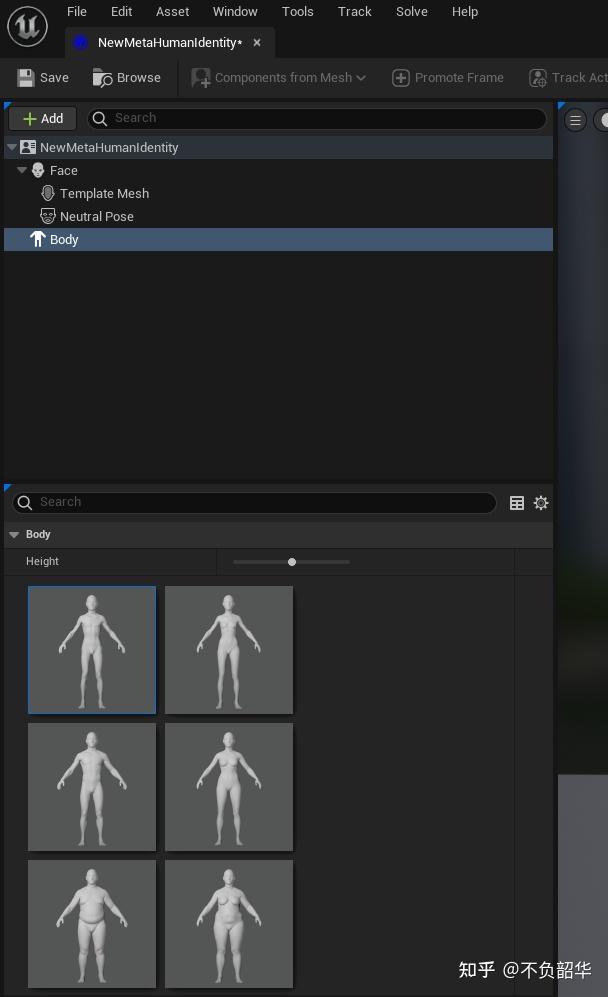Click Browse to locate asset in Content Browser
608x997 pixels.
coord(127,78)
